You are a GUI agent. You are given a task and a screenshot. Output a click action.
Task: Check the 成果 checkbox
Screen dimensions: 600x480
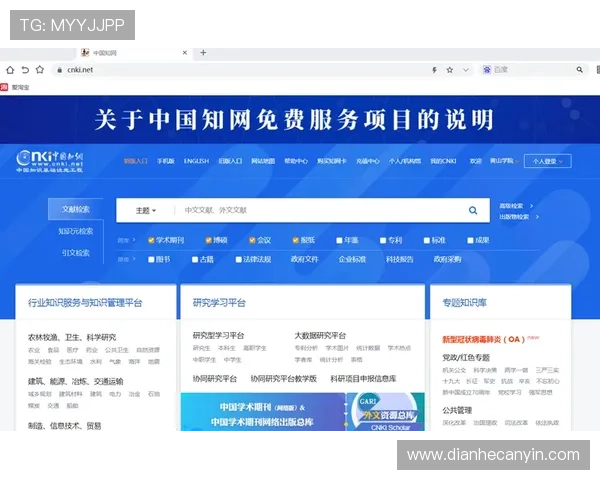(x=470, y=240)
